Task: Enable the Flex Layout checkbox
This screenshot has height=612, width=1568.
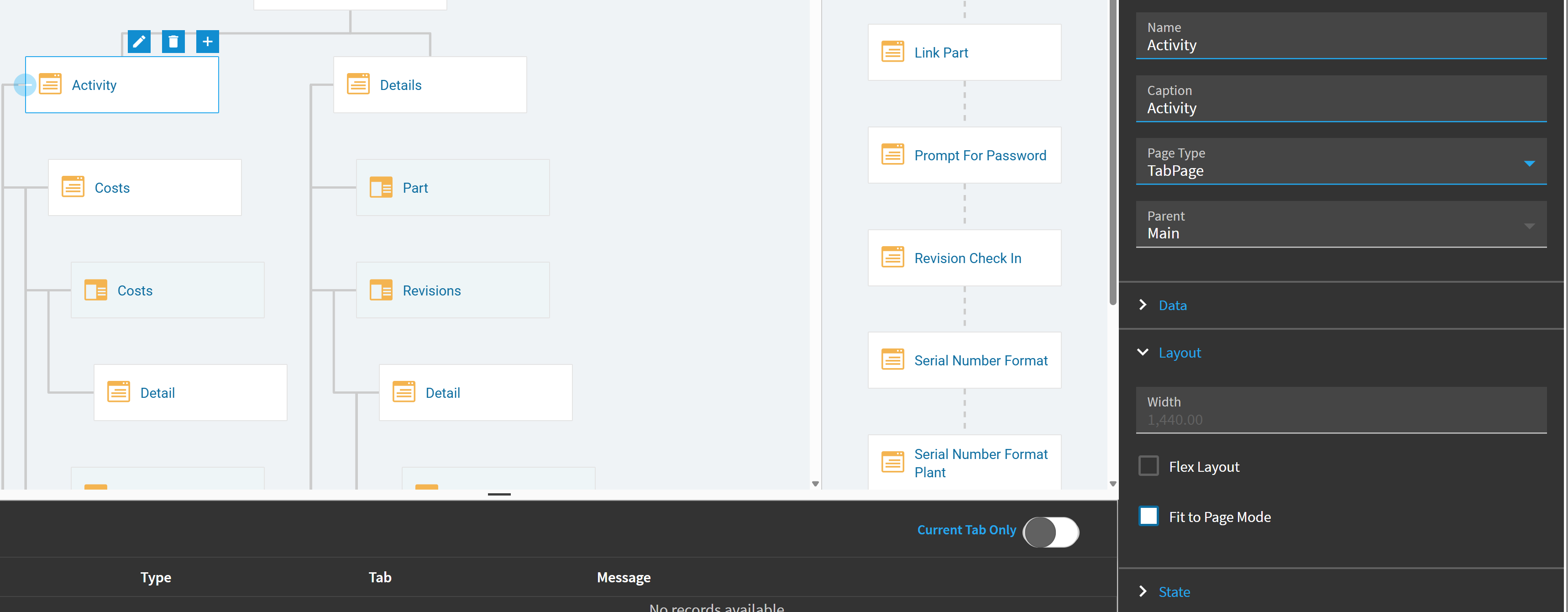Action: pos(1148,466)
